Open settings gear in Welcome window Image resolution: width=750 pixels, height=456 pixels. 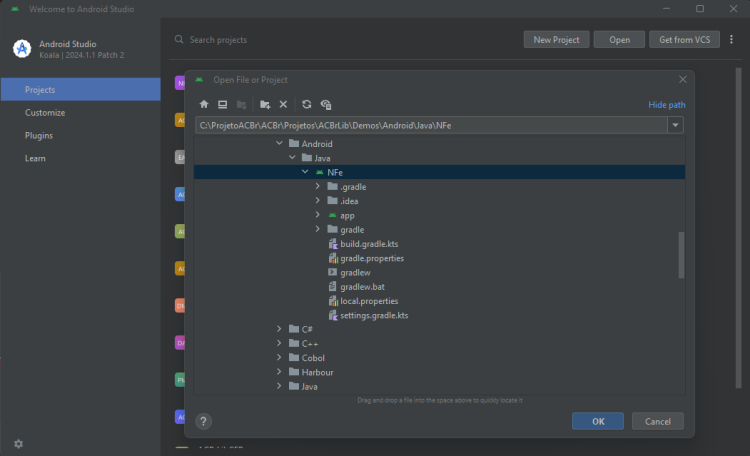pos(19,444)
